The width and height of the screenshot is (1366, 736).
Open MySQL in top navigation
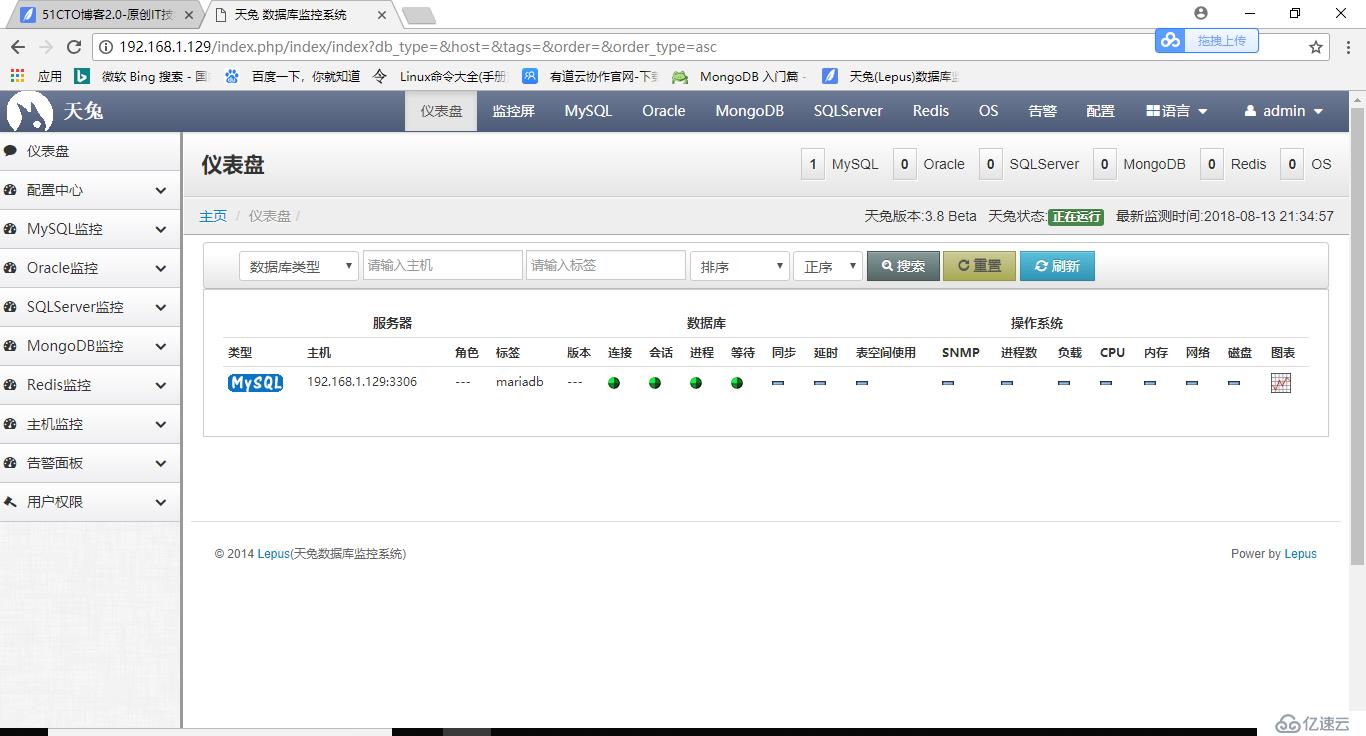click(x=588, y=111)
